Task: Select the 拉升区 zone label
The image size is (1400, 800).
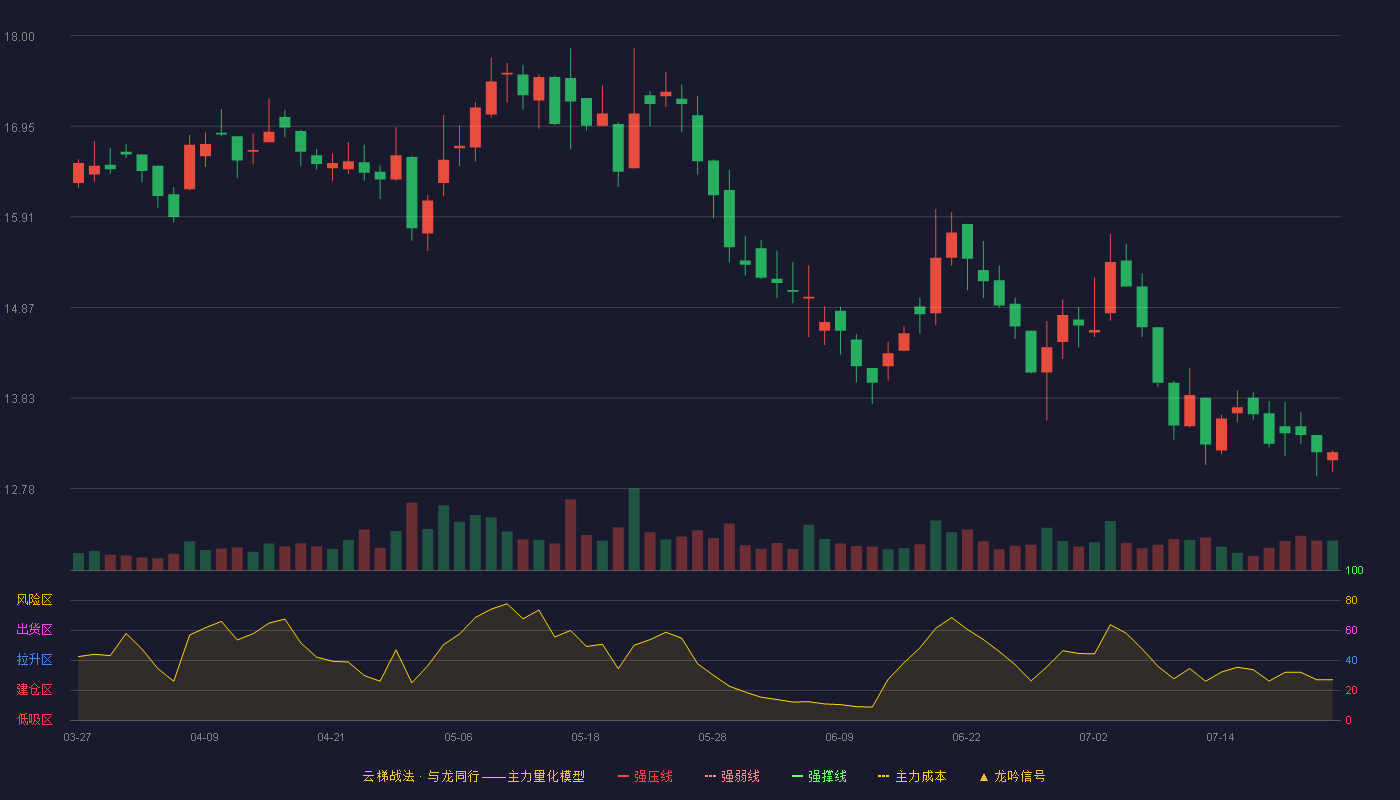Action: point(34,660)
